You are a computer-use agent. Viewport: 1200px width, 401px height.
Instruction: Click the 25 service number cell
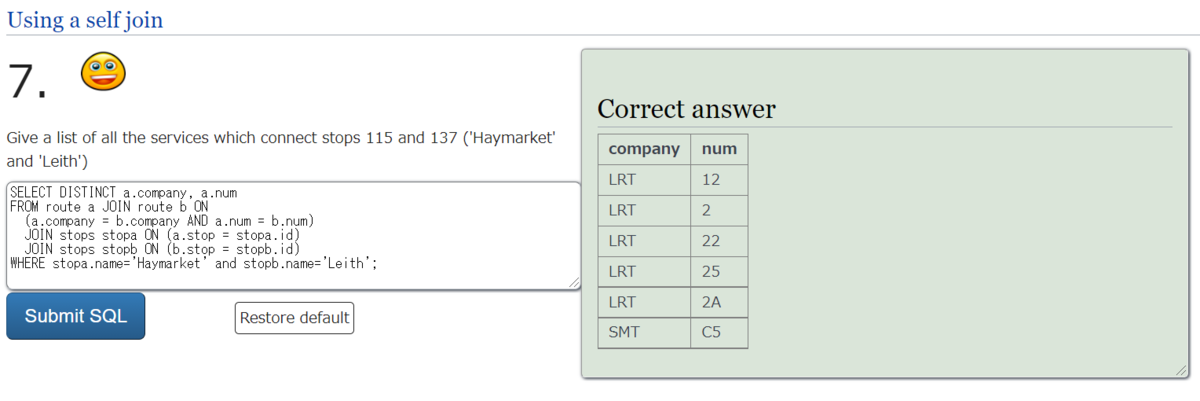(x=719, y=271)
